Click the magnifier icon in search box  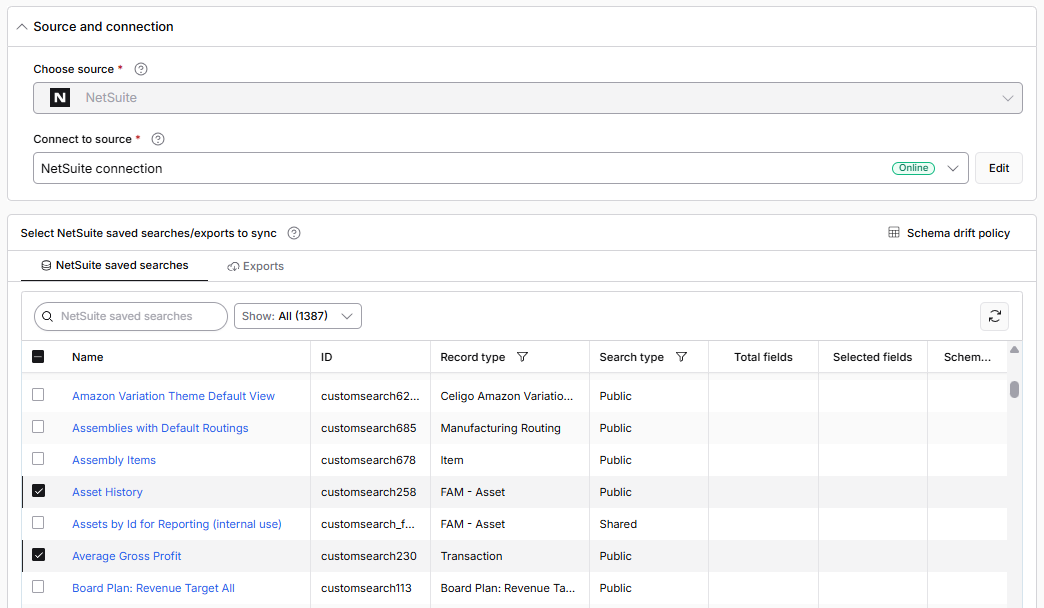[47, 316]
